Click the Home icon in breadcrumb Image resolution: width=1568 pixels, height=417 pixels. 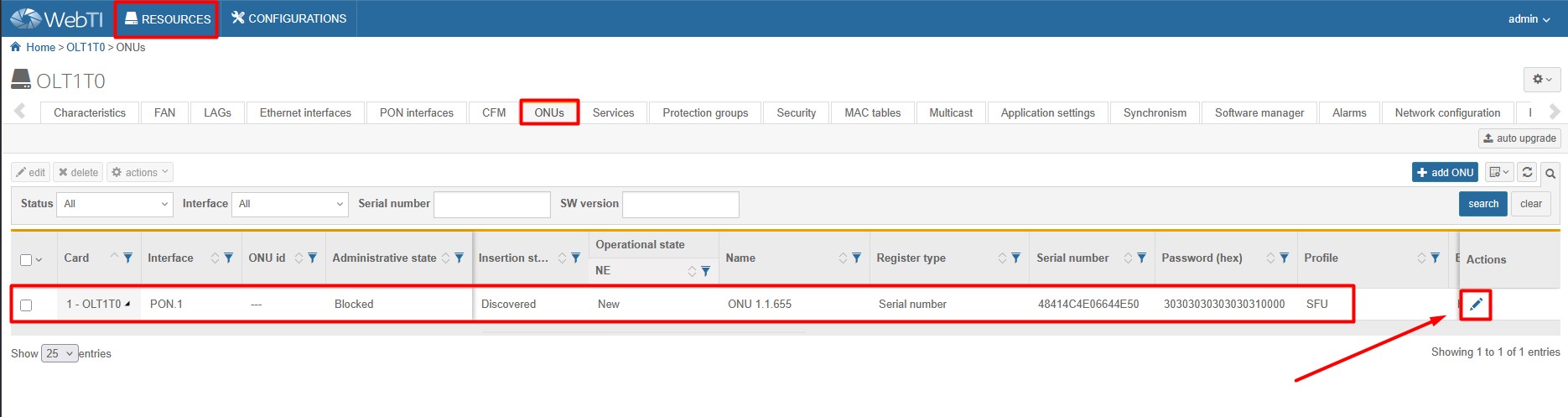(x=15, y=47)
